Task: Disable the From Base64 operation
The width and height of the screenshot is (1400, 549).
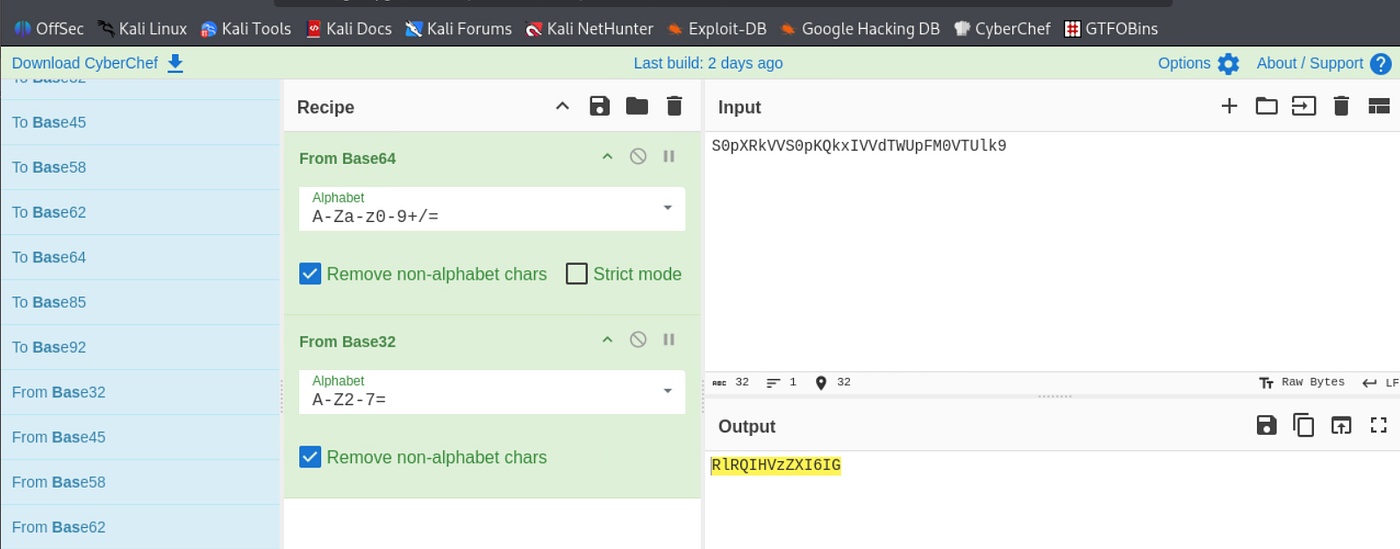Action: click(x=638, y=157)
